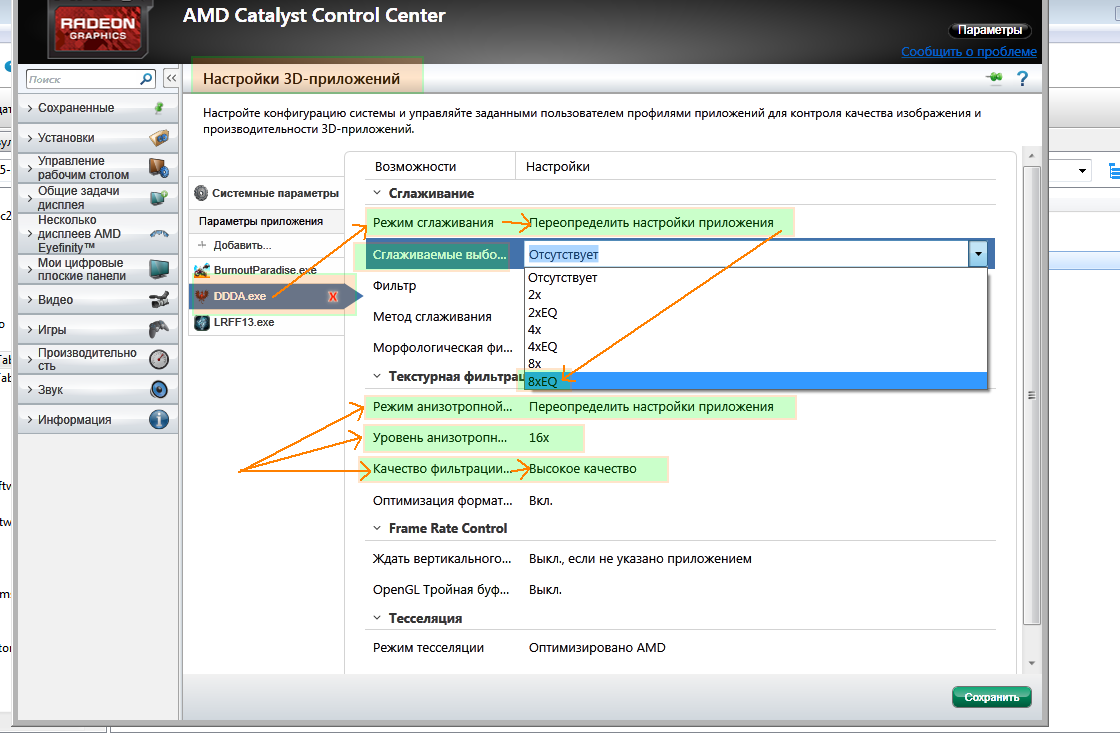The height and width of the screenshot is (735, 1120).
Task: Open help with question mark icon
Action: [x=1022, y=78]
